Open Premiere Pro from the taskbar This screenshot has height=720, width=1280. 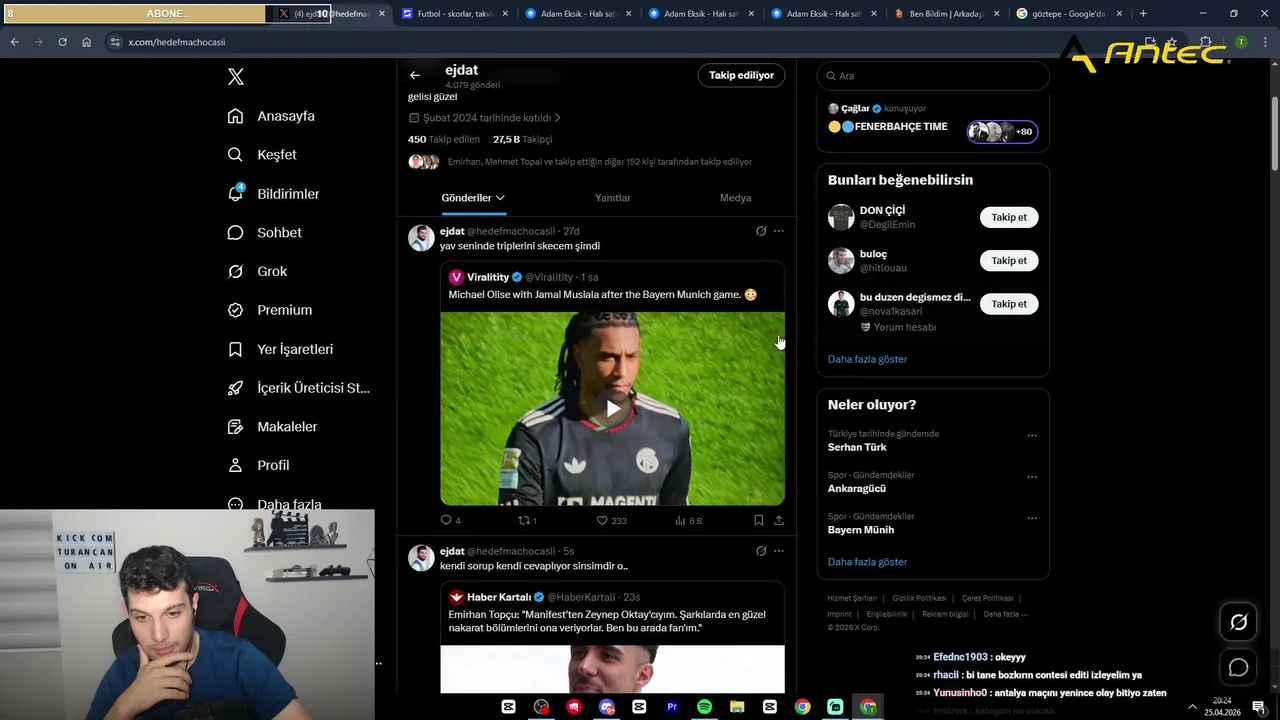tap(672, 707)
